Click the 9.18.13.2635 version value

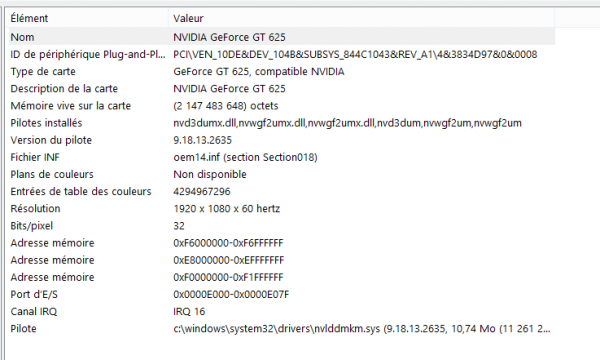click(x=202, y=140)
